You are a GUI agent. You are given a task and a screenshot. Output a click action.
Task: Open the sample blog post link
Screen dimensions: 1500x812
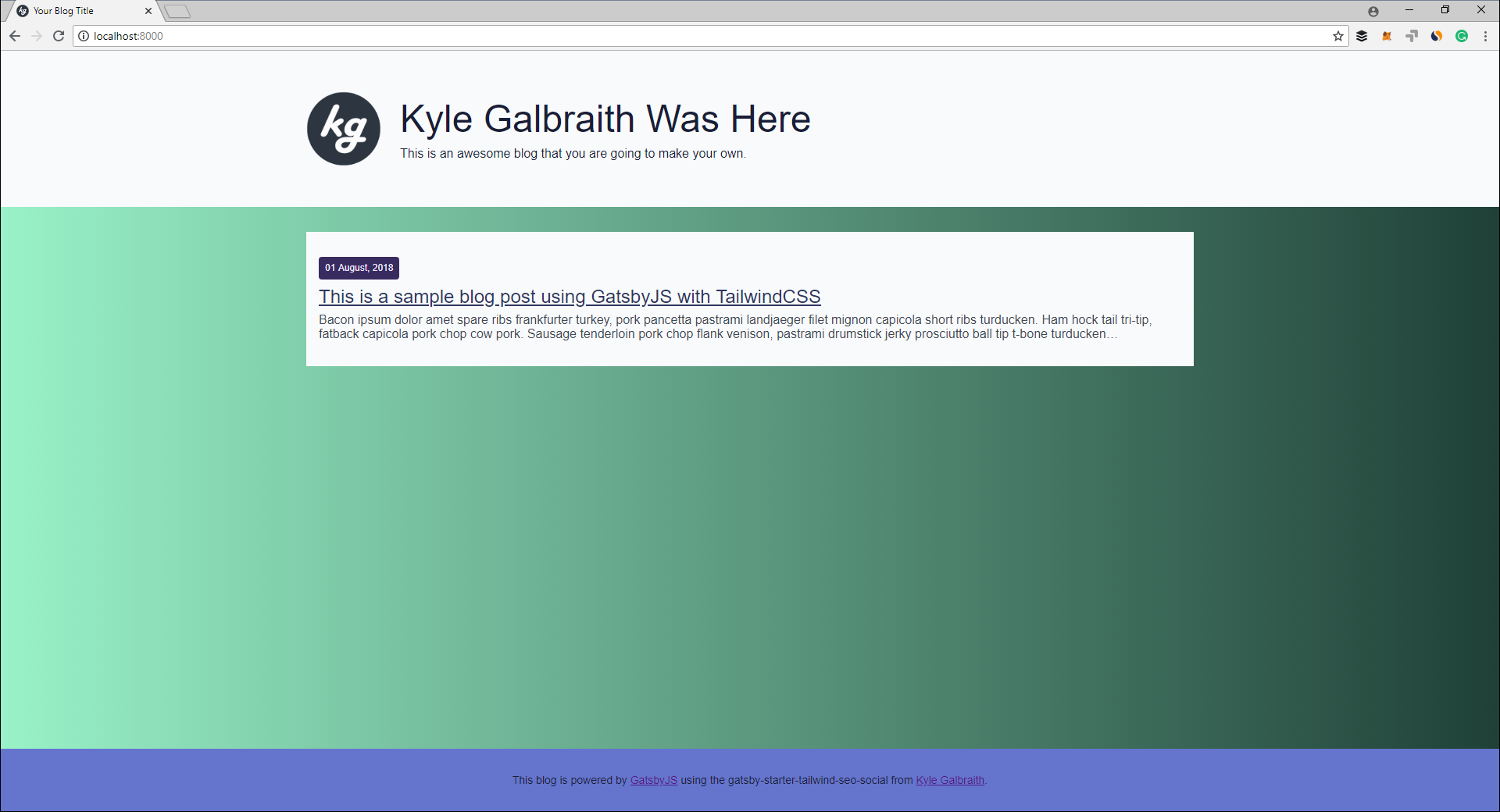pos(570,297)
